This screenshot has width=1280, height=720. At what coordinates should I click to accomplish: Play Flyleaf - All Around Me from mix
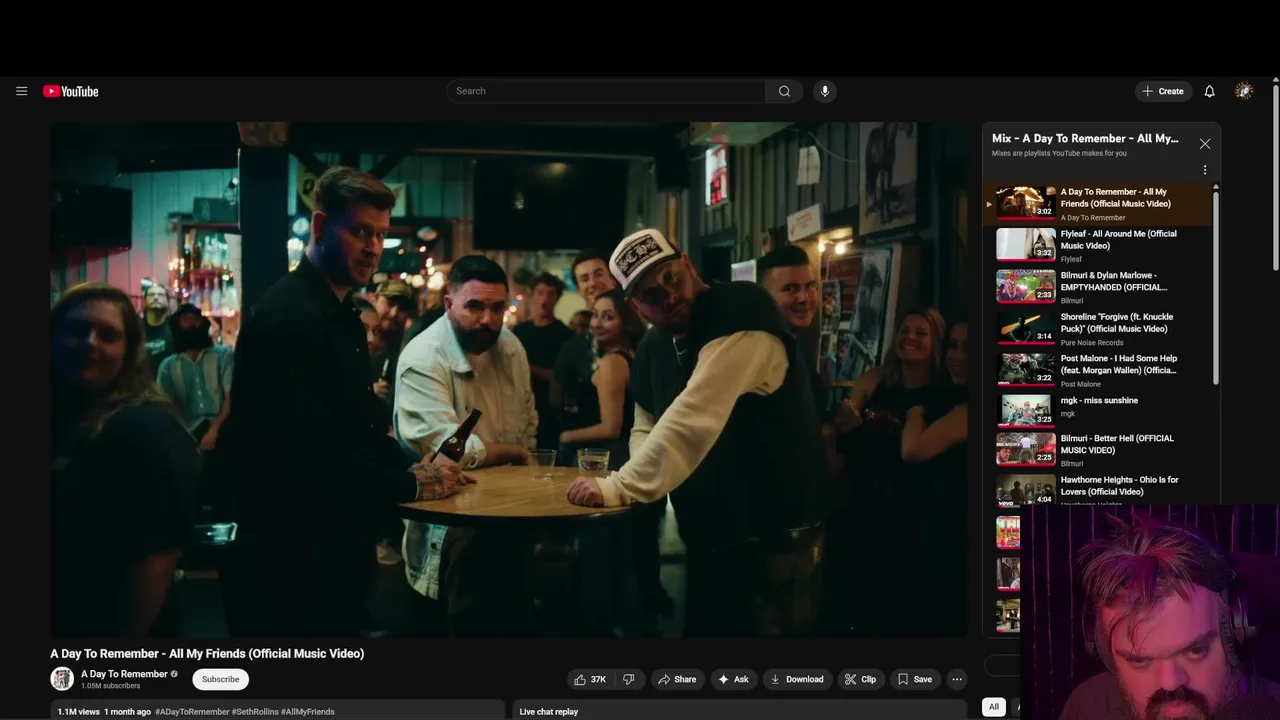coord(1097,245)
